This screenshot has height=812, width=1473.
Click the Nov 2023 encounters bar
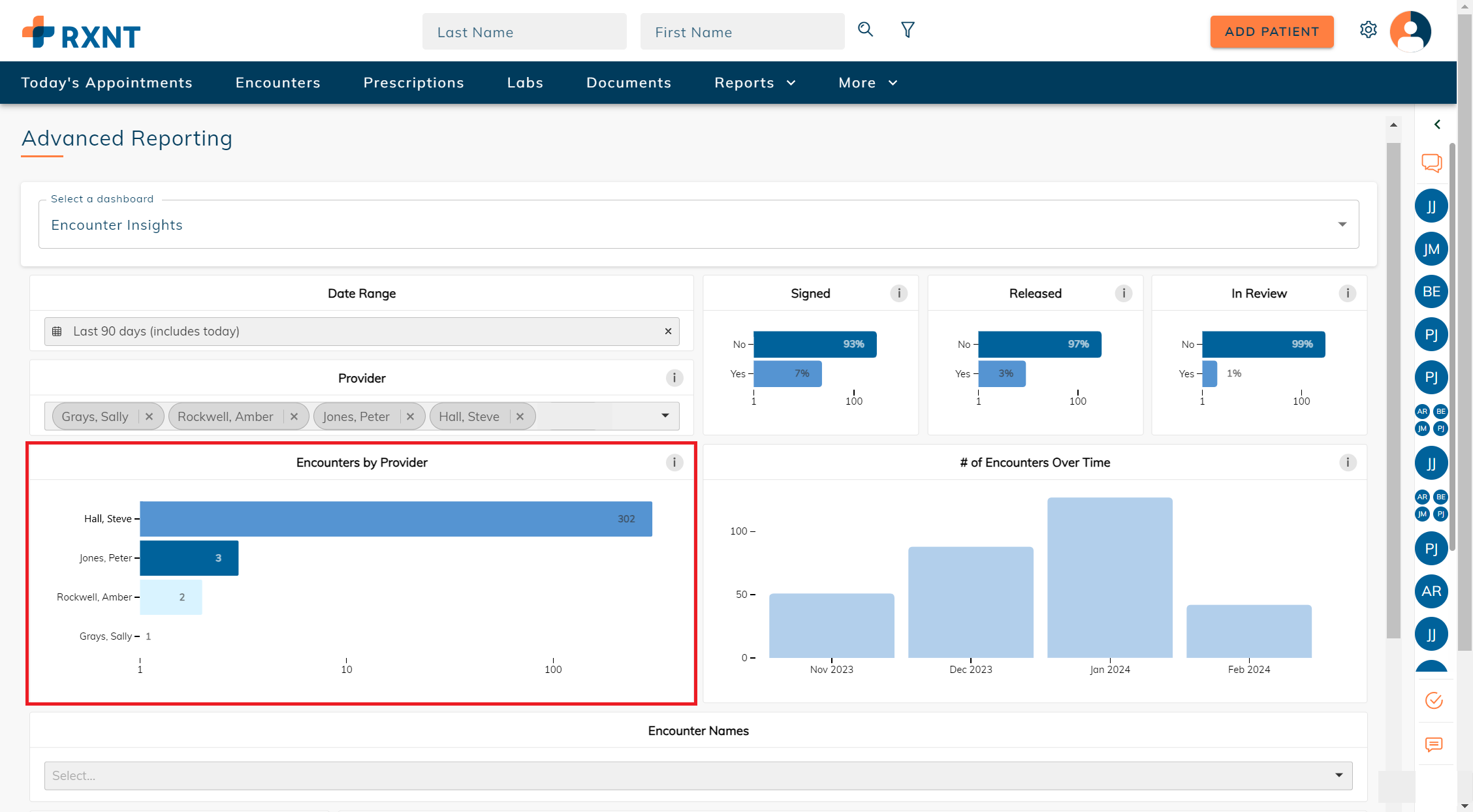(832, 625)
